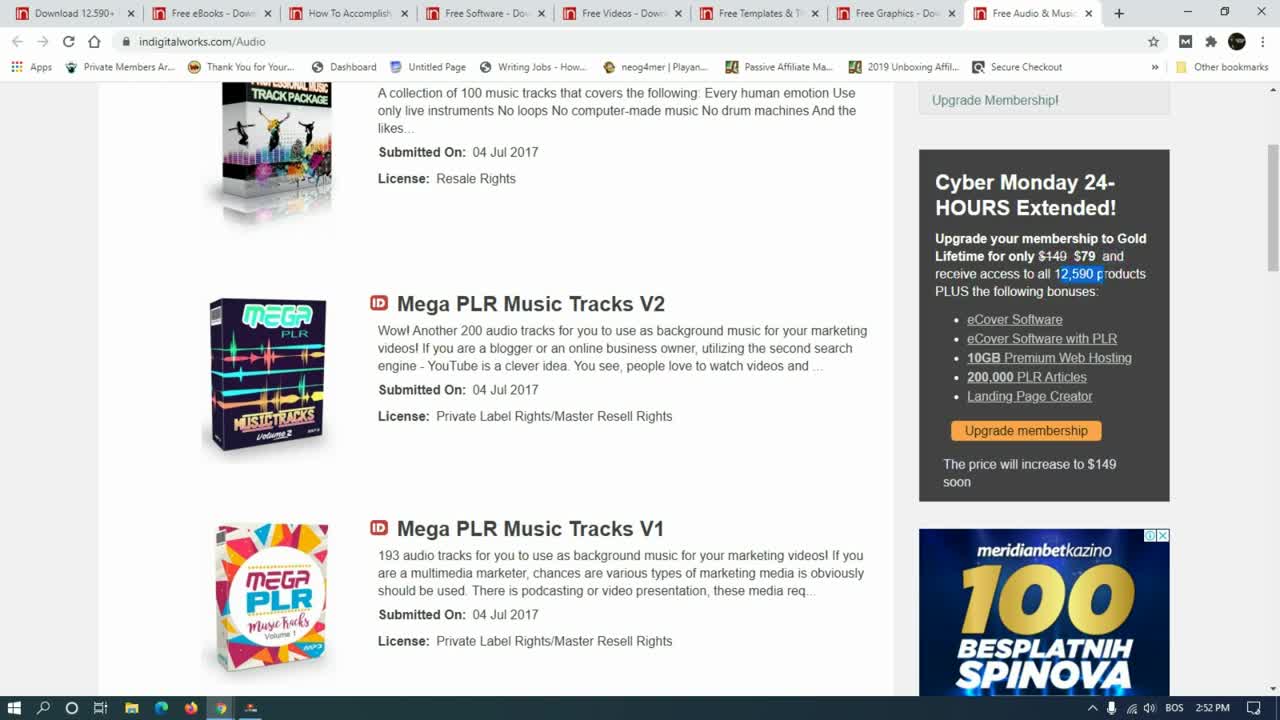Open the eCover Software link
1280x720 pixels.
pyautogui.click(x=1014, y=320)
